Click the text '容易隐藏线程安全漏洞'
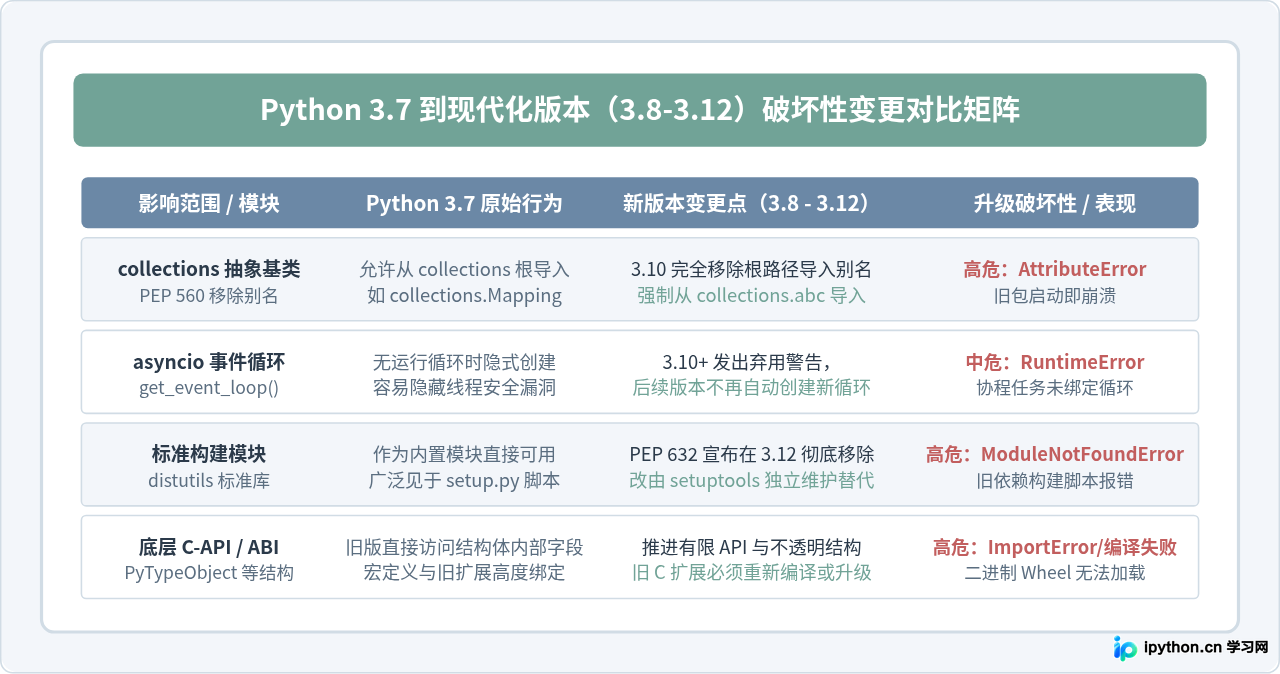The height and width of the screenshot is (674, 1280). (x=464, y=388)
